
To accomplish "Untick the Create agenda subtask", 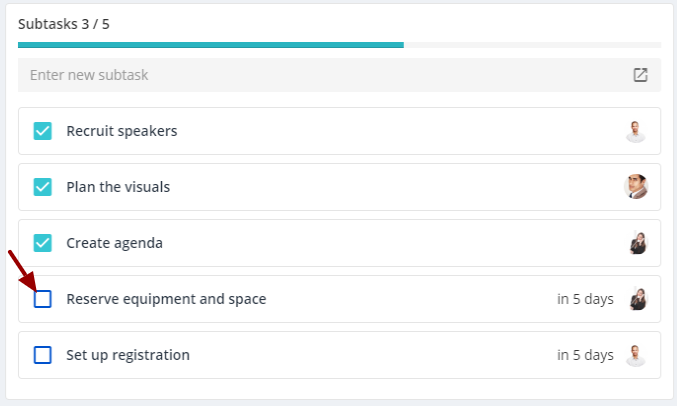I will click(43, 243).
